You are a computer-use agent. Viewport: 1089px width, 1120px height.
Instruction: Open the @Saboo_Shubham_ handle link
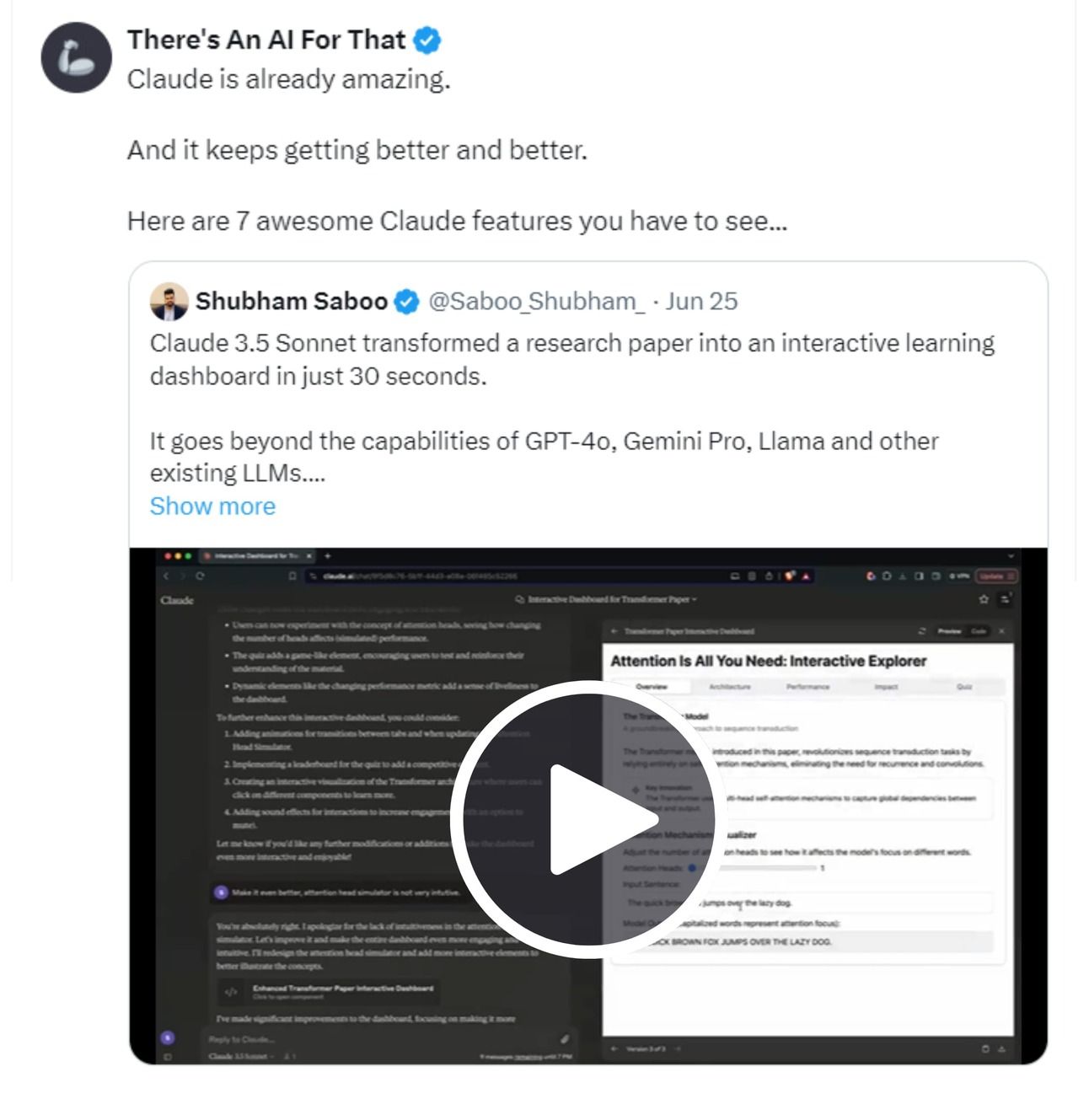tap(536, 301)
